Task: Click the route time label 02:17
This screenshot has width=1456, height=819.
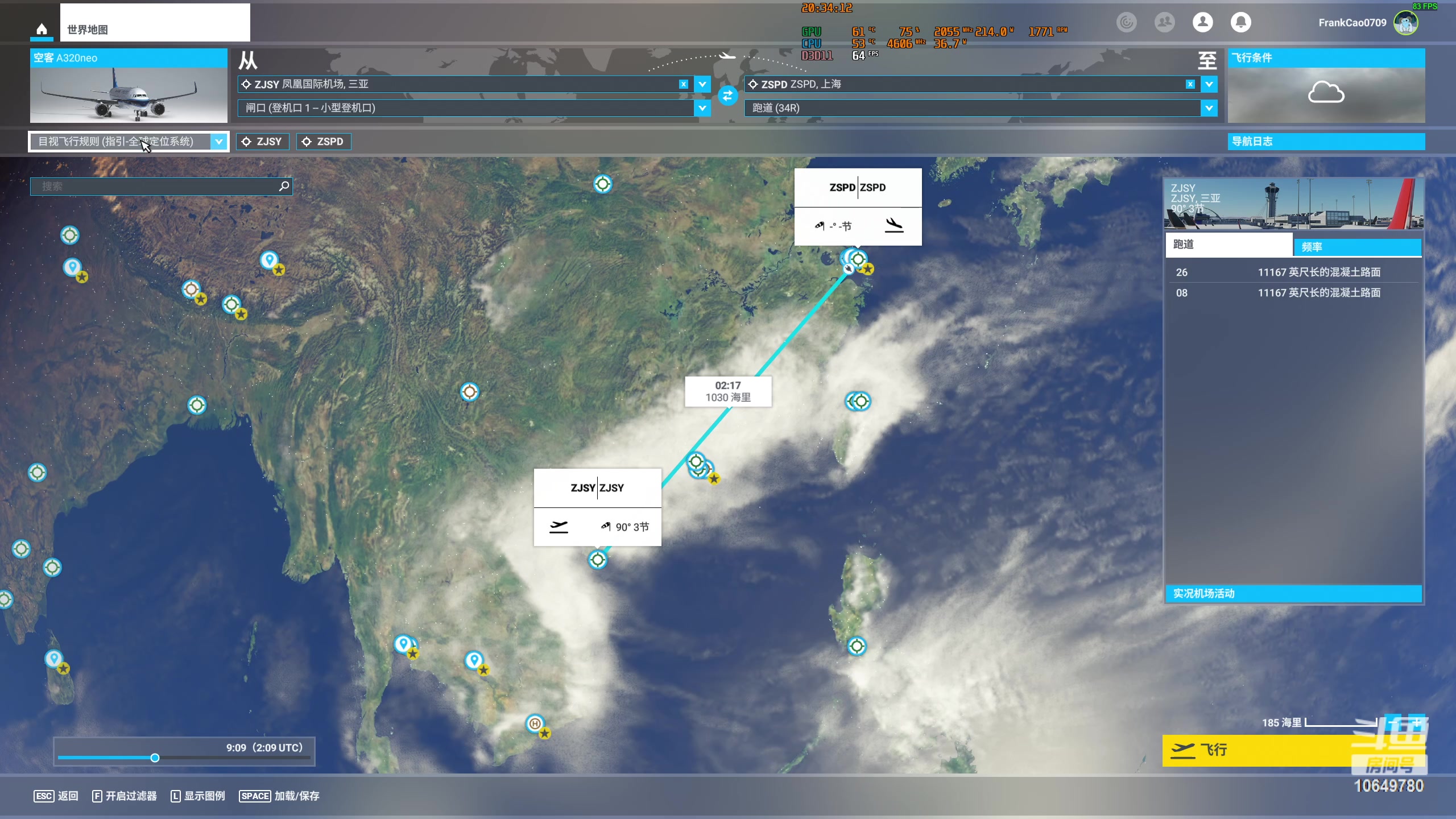Action: tap(728, 385)
